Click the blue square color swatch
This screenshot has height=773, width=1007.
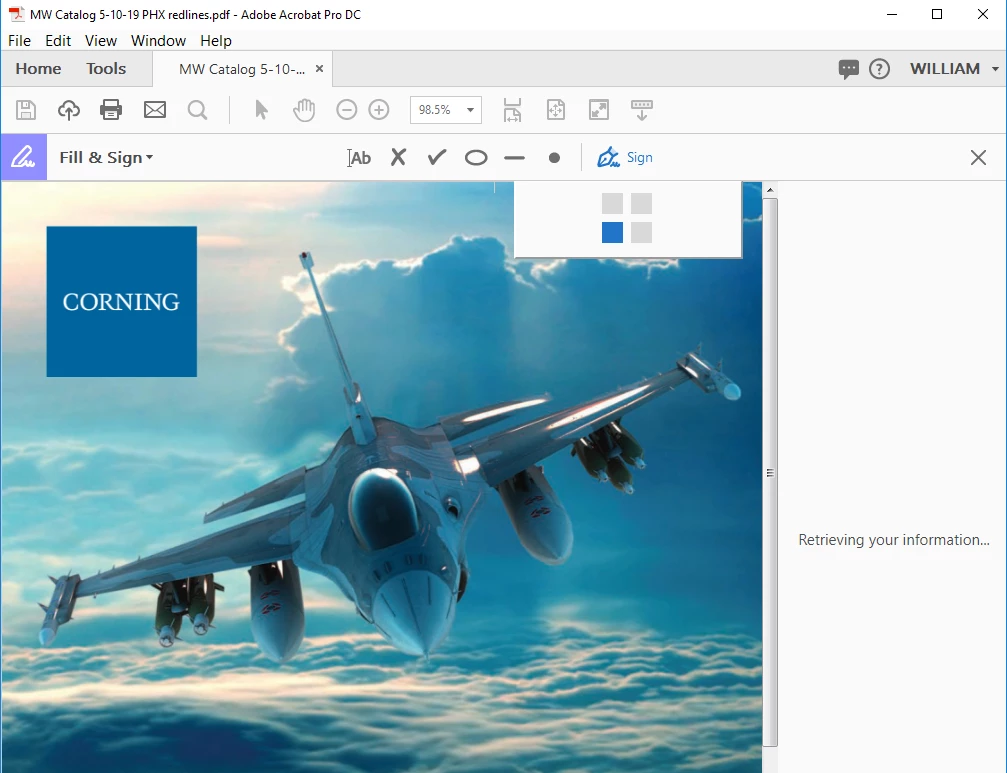[x=612, y=232]
